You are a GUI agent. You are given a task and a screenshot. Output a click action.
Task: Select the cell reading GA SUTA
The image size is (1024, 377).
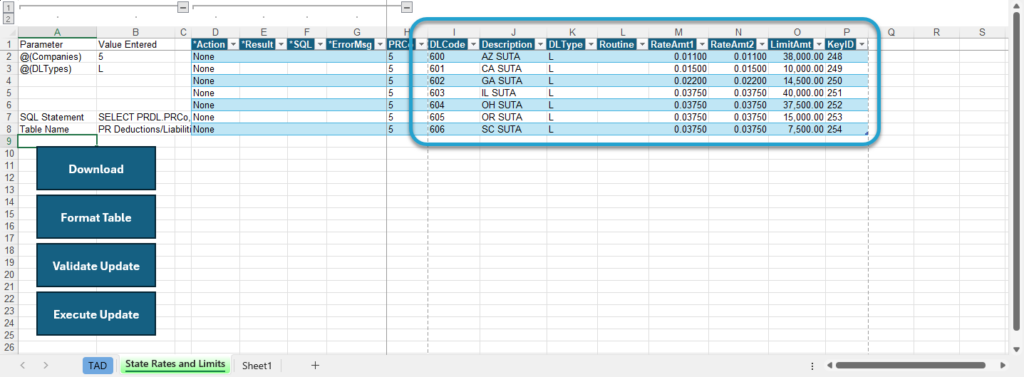click(513, 81)
